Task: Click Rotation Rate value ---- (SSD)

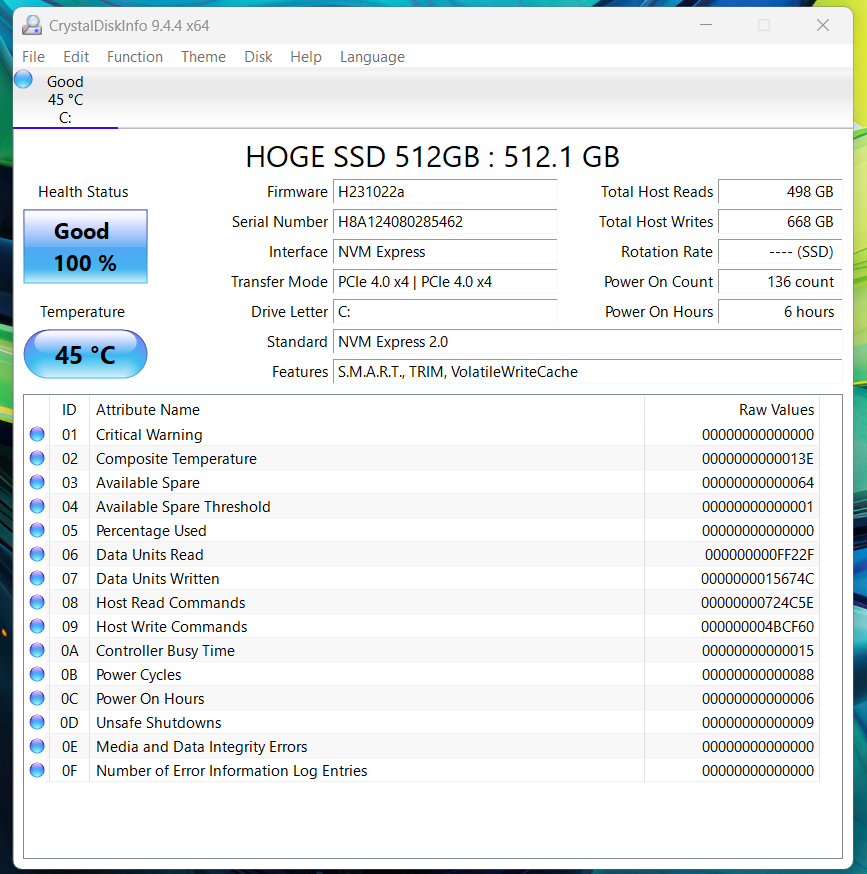Action: tap(780, 252)
